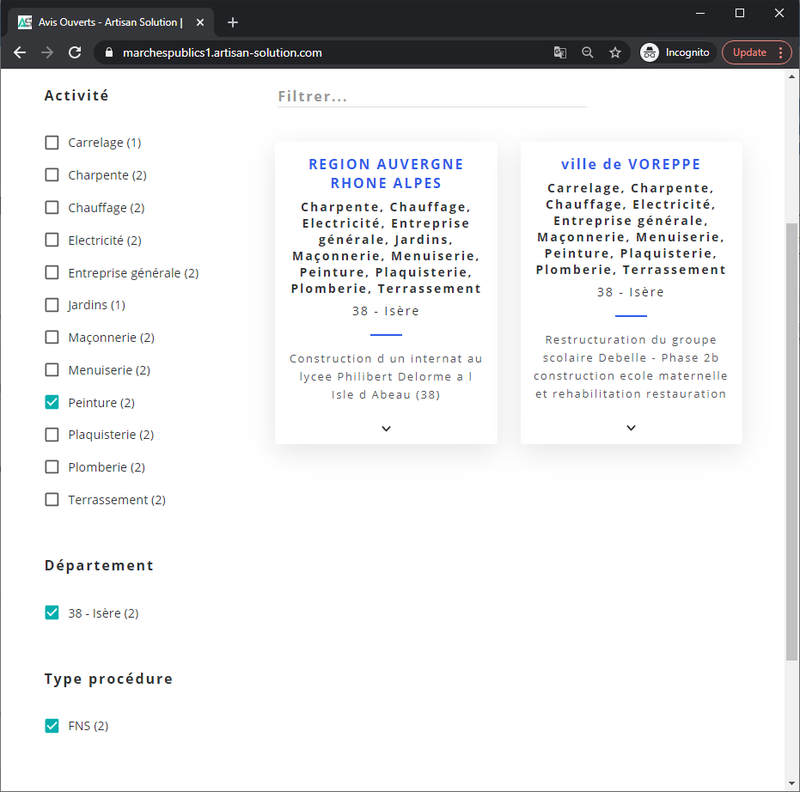Click the Incognito profile icon

click(x=649, y=53)
